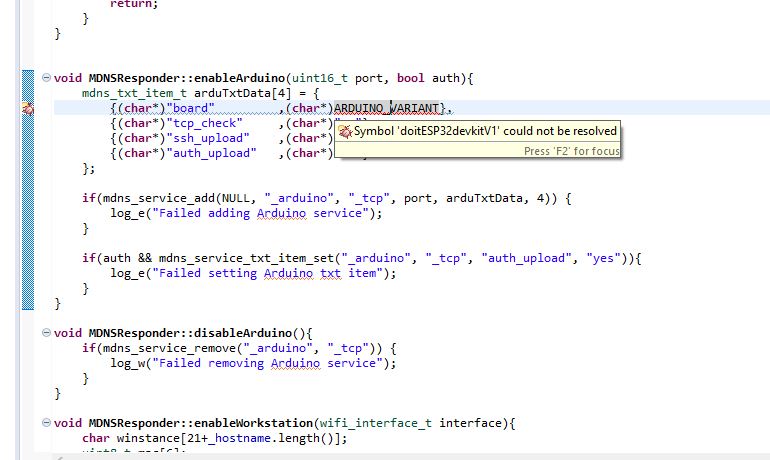Image resolution: width=770 pixels, height=460 pixels.
Task: Collapse the disableArduino function fold
Action: [46, 333]
